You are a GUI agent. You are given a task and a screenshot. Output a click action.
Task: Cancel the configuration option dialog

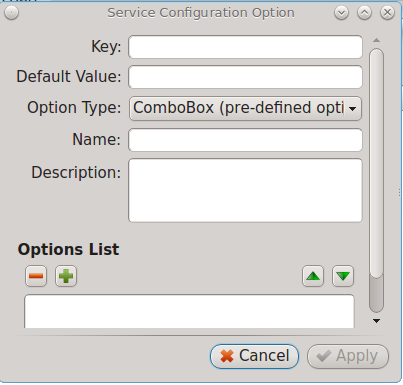pos(254,356)
